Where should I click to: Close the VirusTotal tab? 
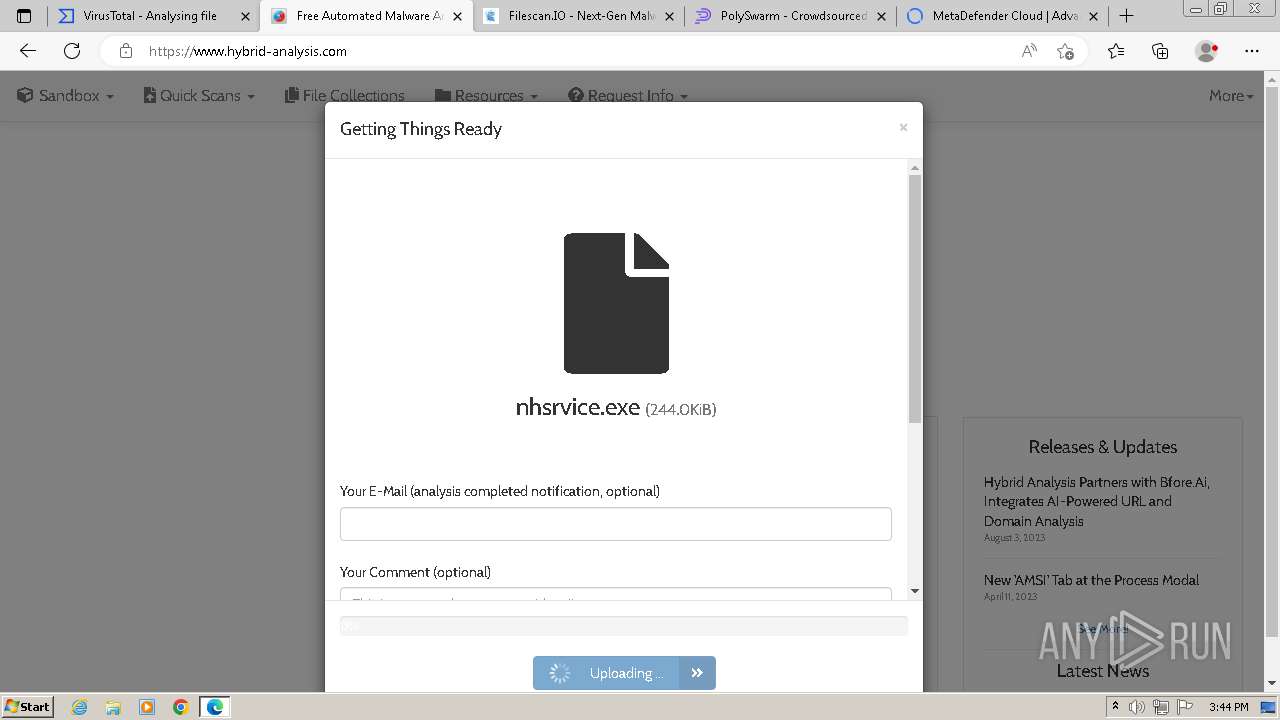coord(245,16)
